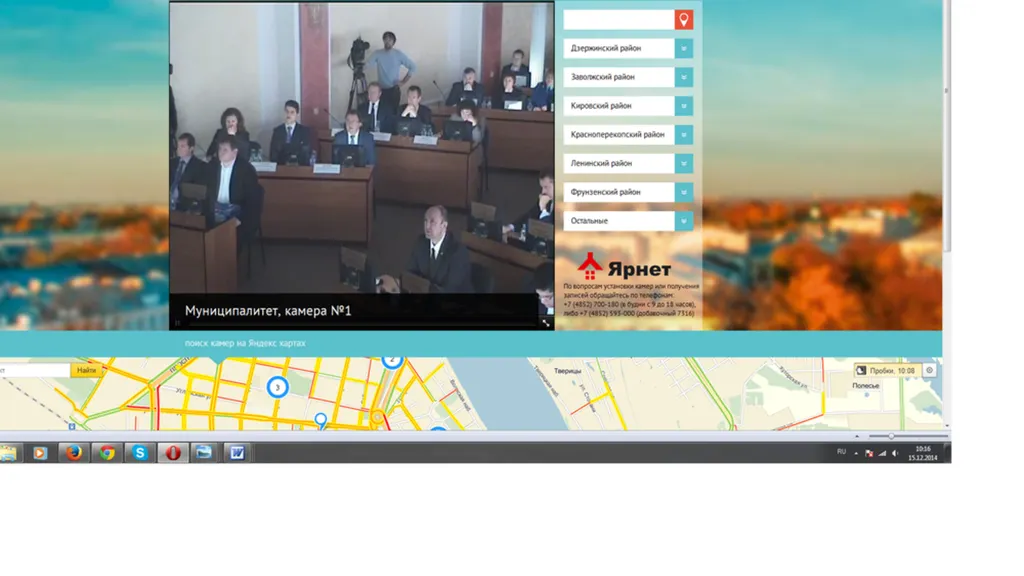Click the Найти button on the map
This screenshot has width=1024, height=576.
86,370
